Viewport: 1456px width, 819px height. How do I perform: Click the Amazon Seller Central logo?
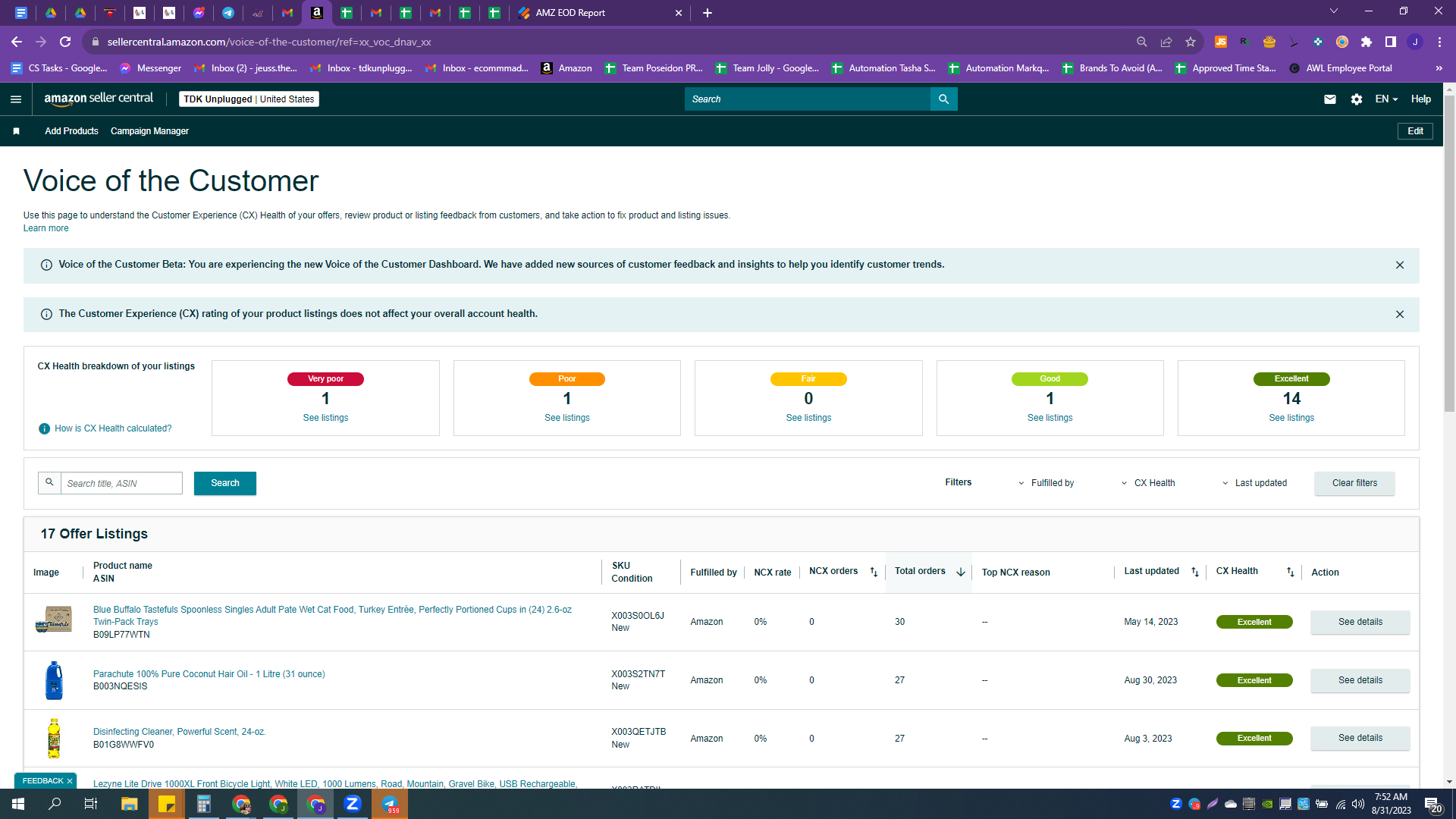click(99, 99)
